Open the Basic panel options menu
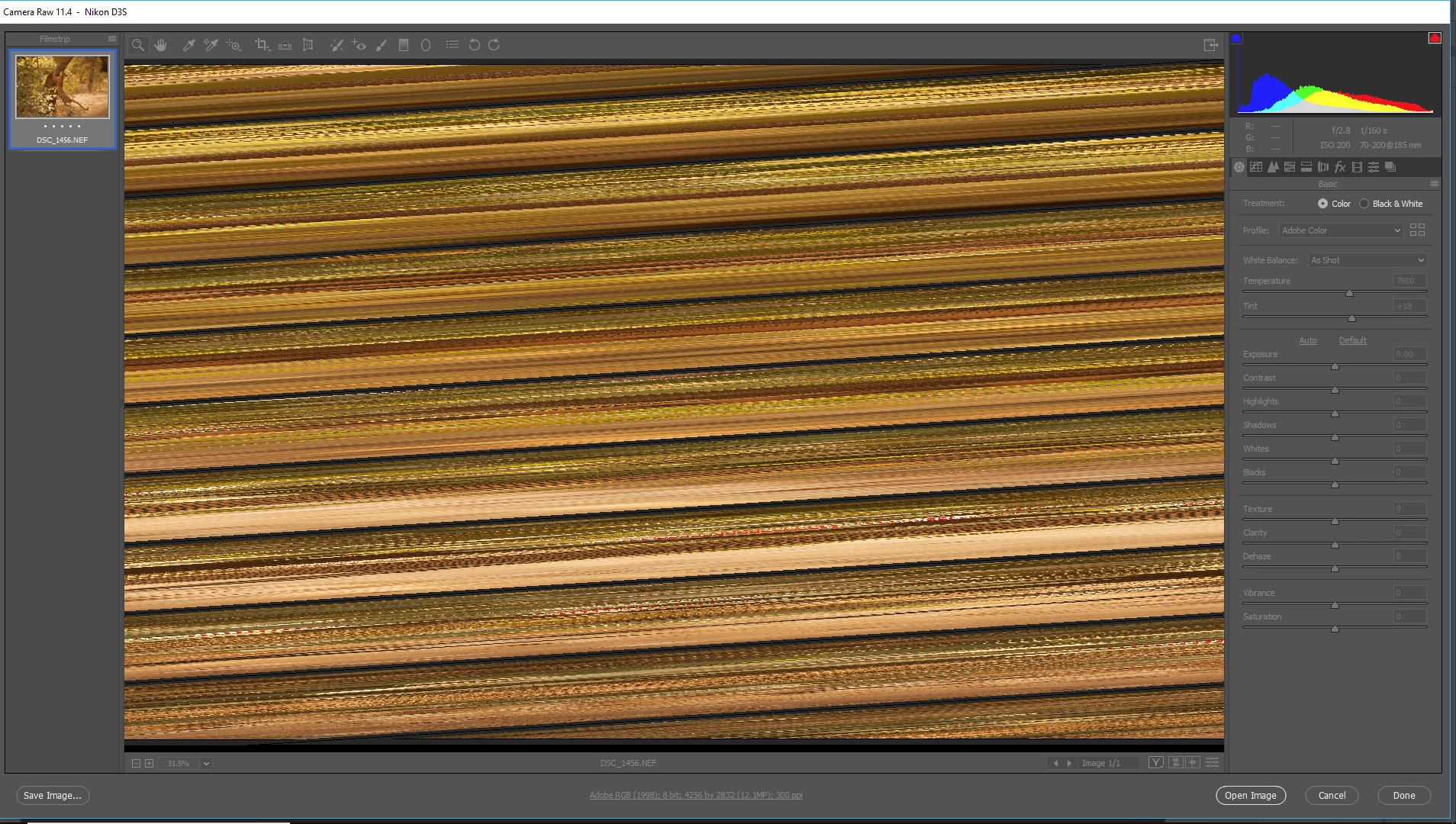Image resolution: width=1456 pixels, height=824 pixels. (1435, 184)
